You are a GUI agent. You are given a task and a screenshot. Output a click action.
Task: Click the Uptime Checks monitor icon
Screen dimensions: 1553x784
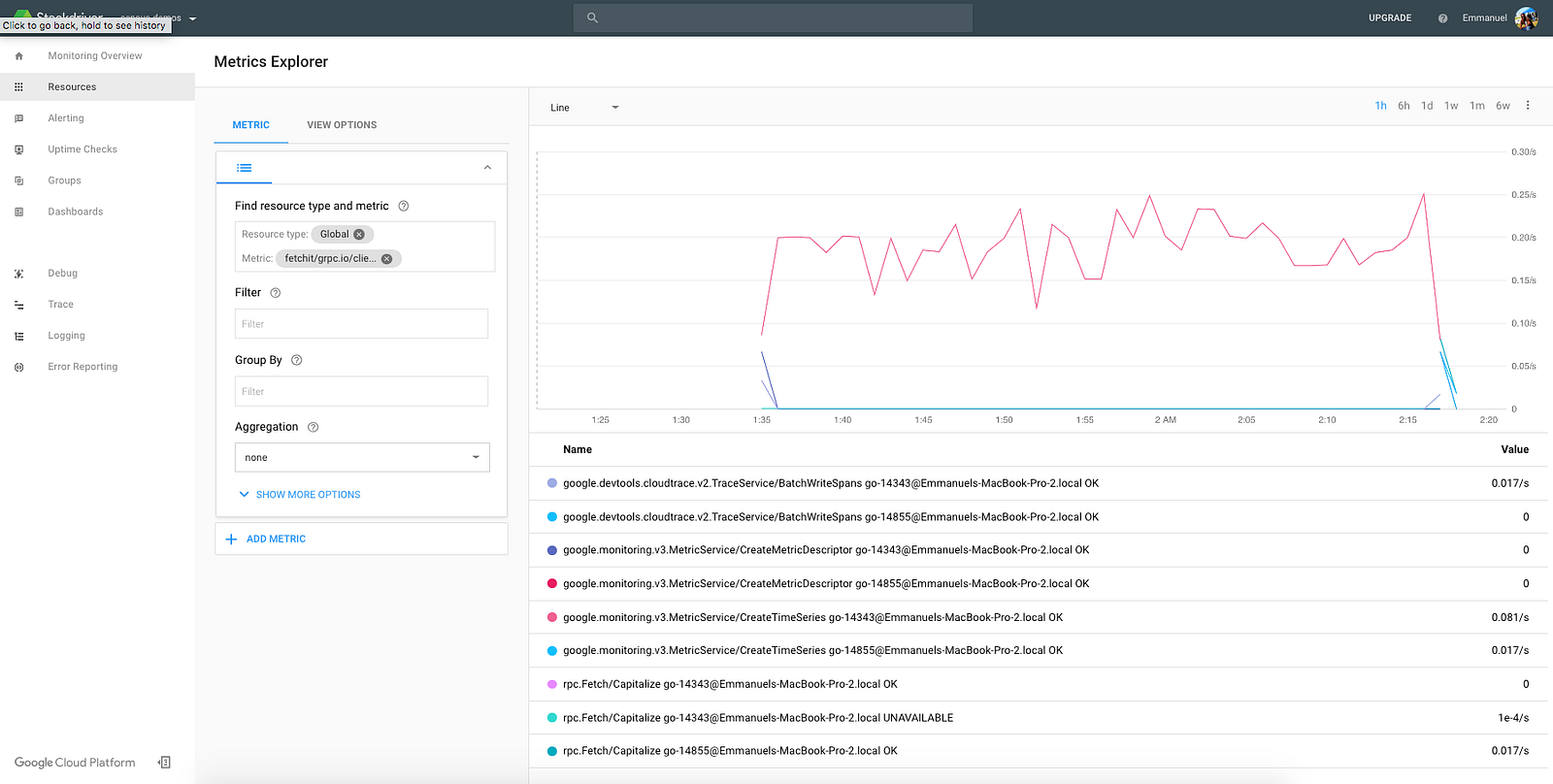(18, 149)
